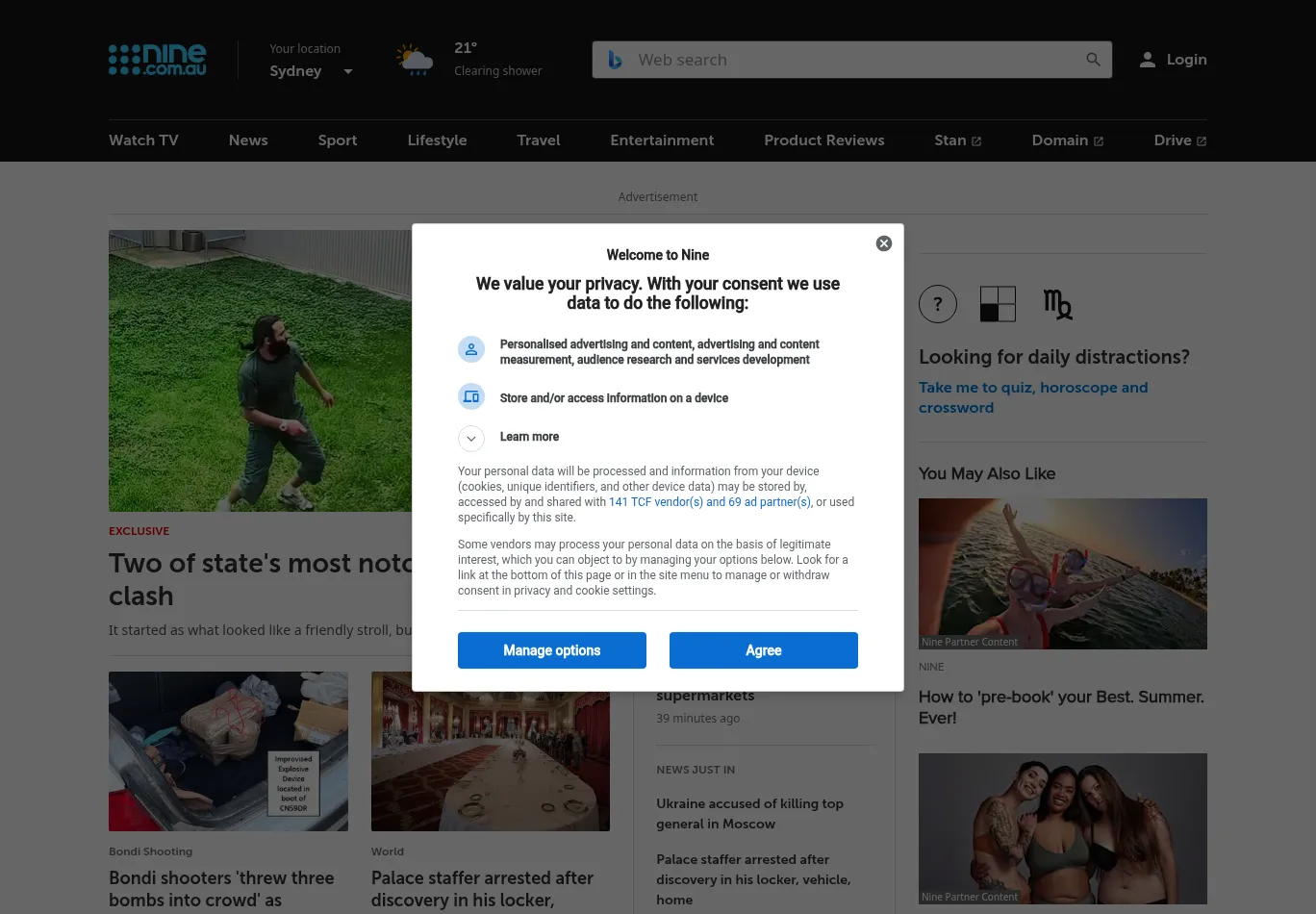This screenshot has width=1316, height=914.
Task: Open the quiz question mark icon
Action: [938, 304]
